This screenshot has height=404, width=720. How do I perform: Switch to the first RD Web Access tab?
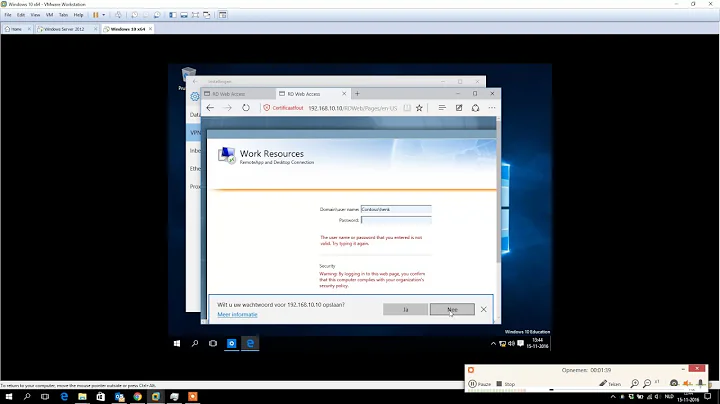click(238, 94)
